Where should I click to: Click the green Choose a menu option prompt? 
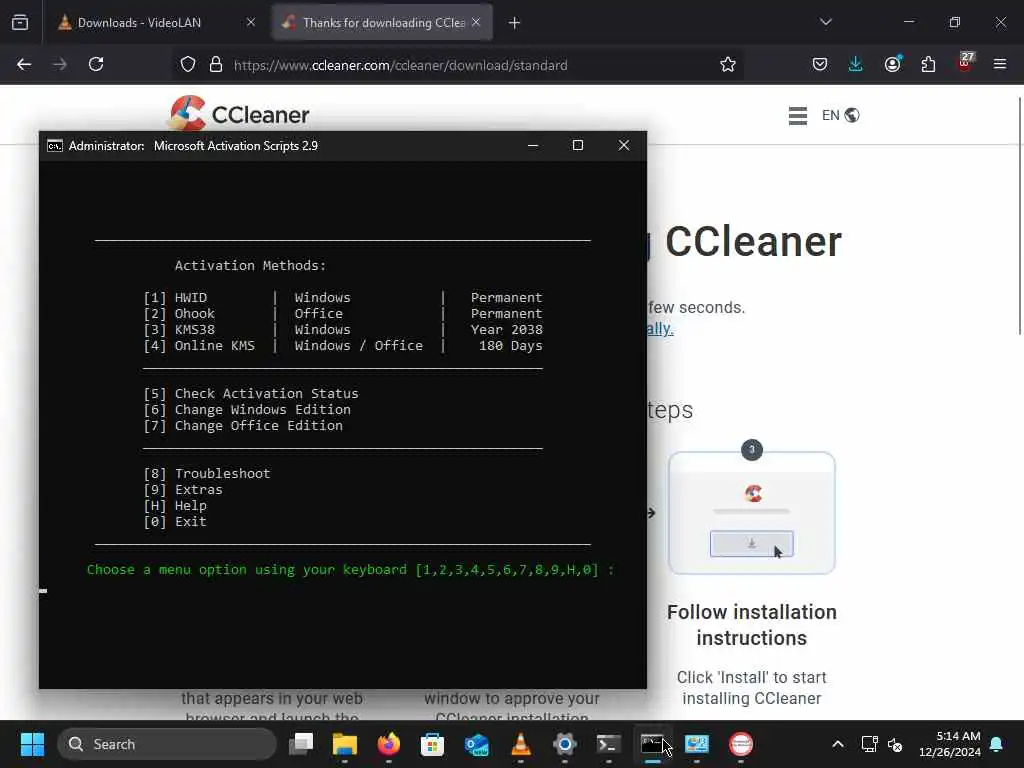[350, 569]
